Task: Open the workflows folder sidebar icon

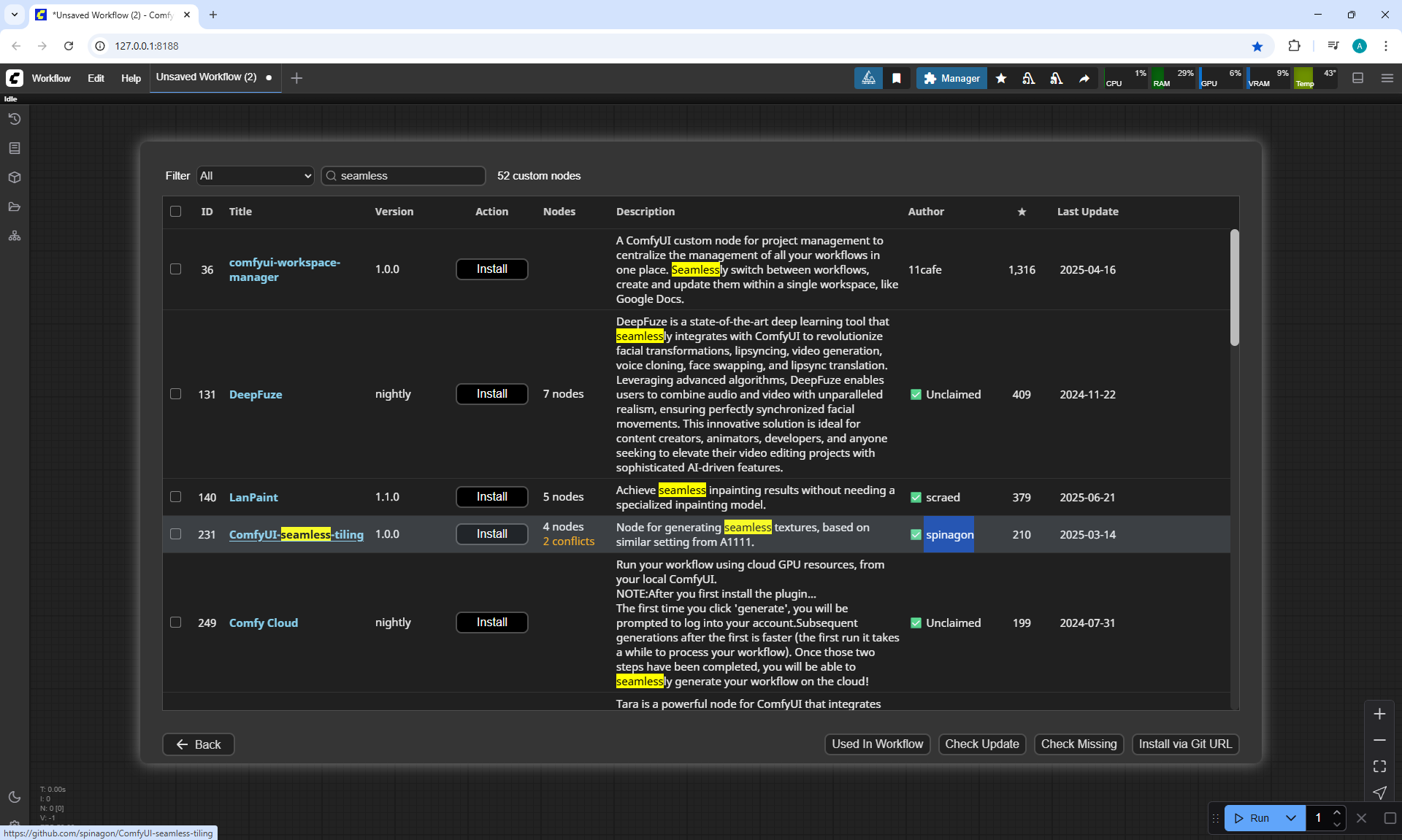Action: tap(15, 207)
